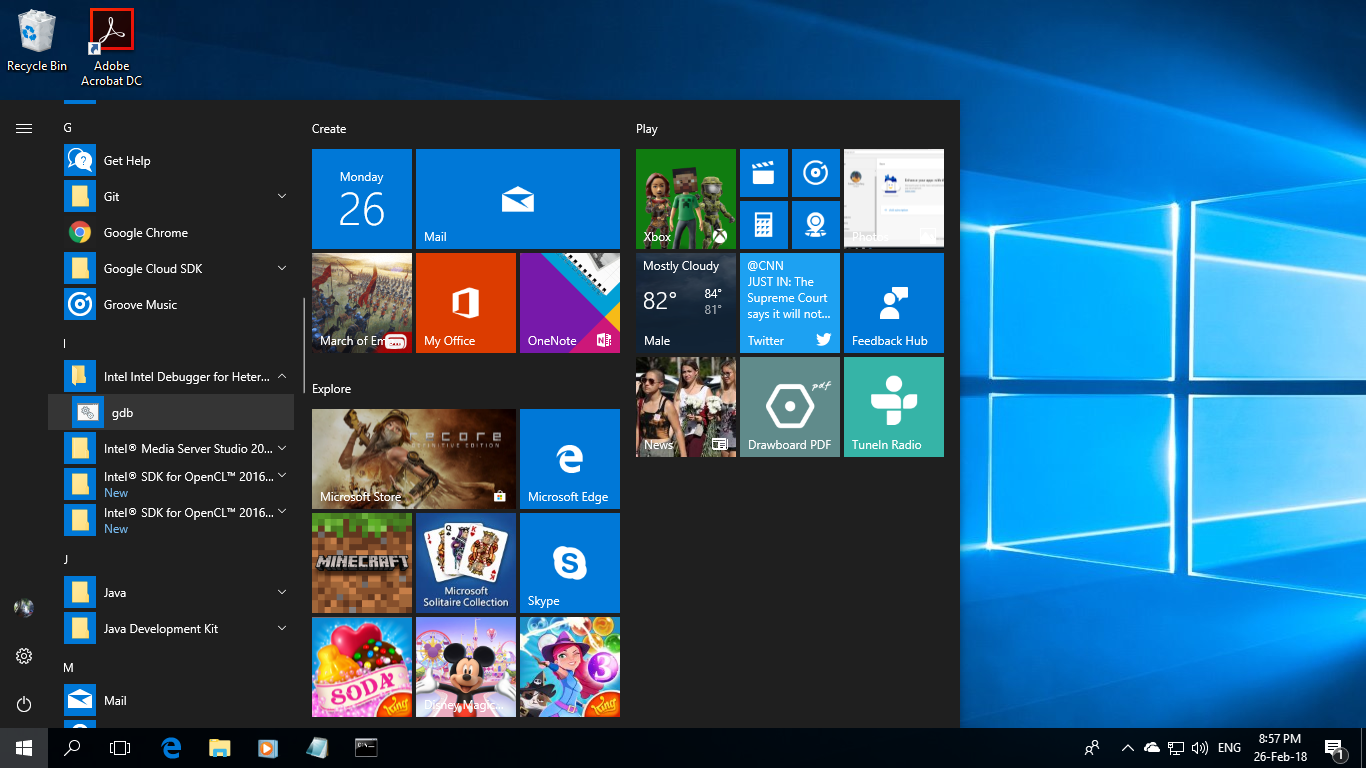Open Mail from the app list

pyautogui.click(x=171, y=701)
